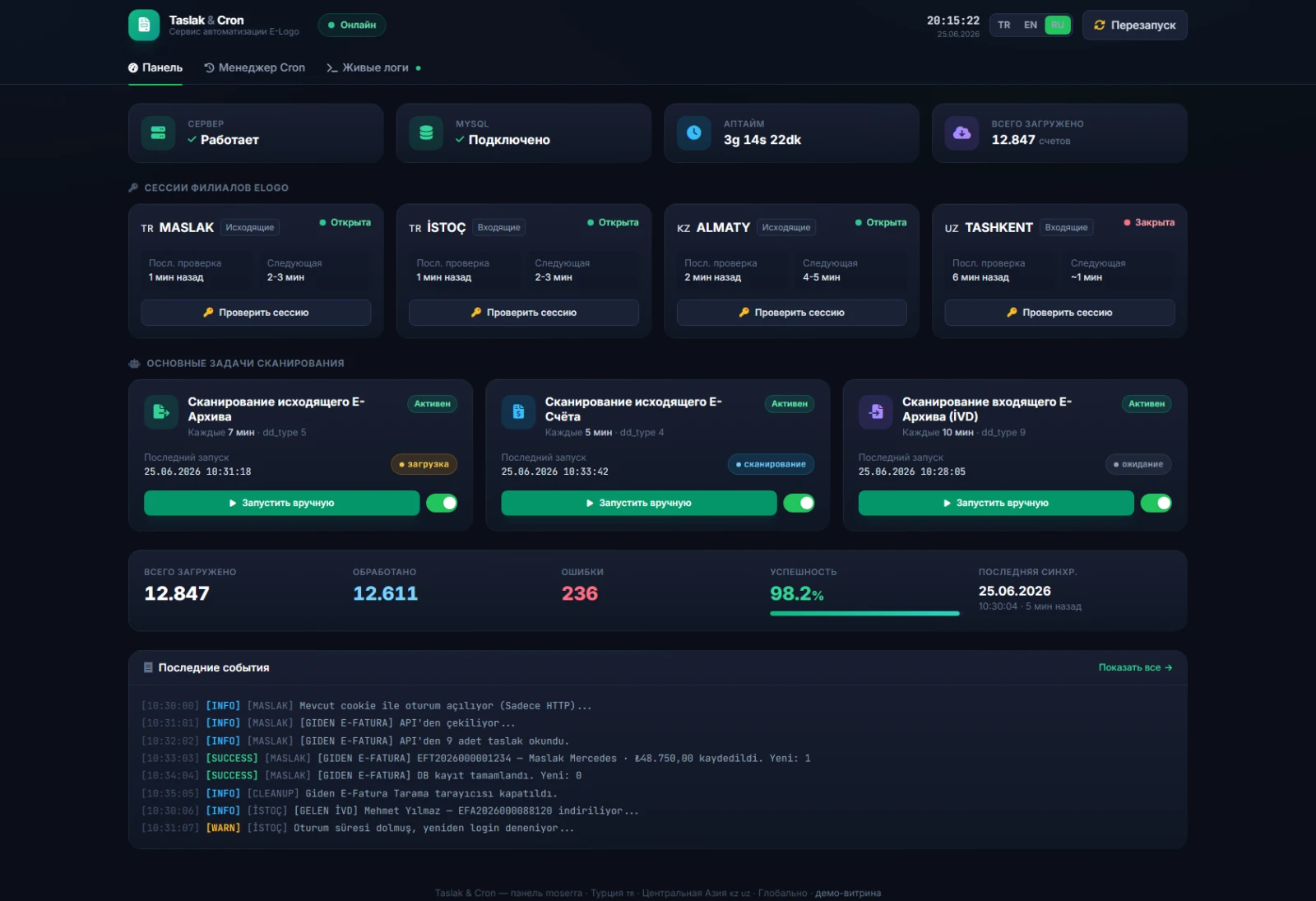Open the Менеджер Cron tab
The height and width of the screenshot is (901, 1316).
(254, 67)
